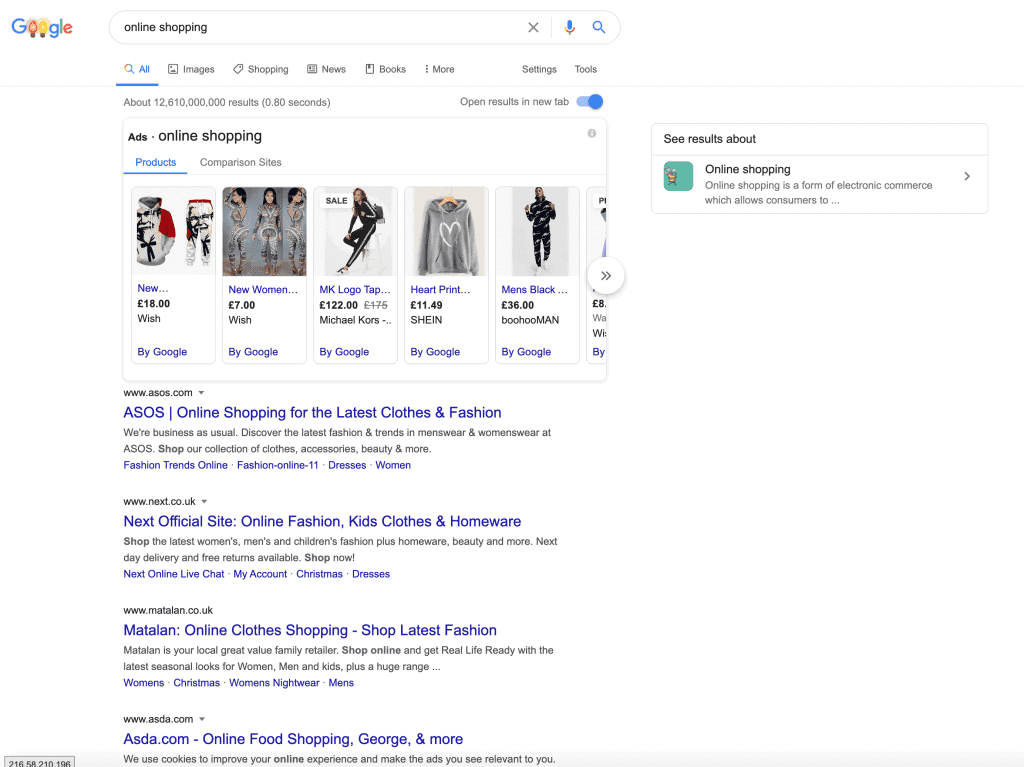Switch to the Images tab
1024x767 pixels.
191,69
